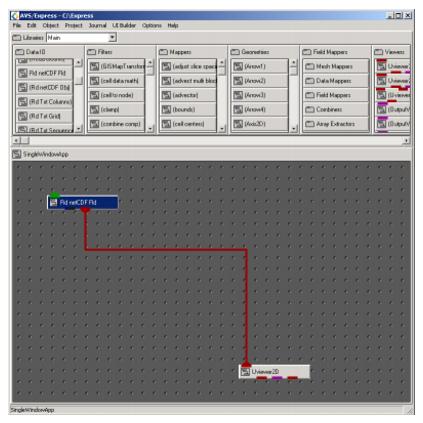This screenshot has height=423, width=423.
Task: Select the clamp filter module icon
Action: (95, 109)
